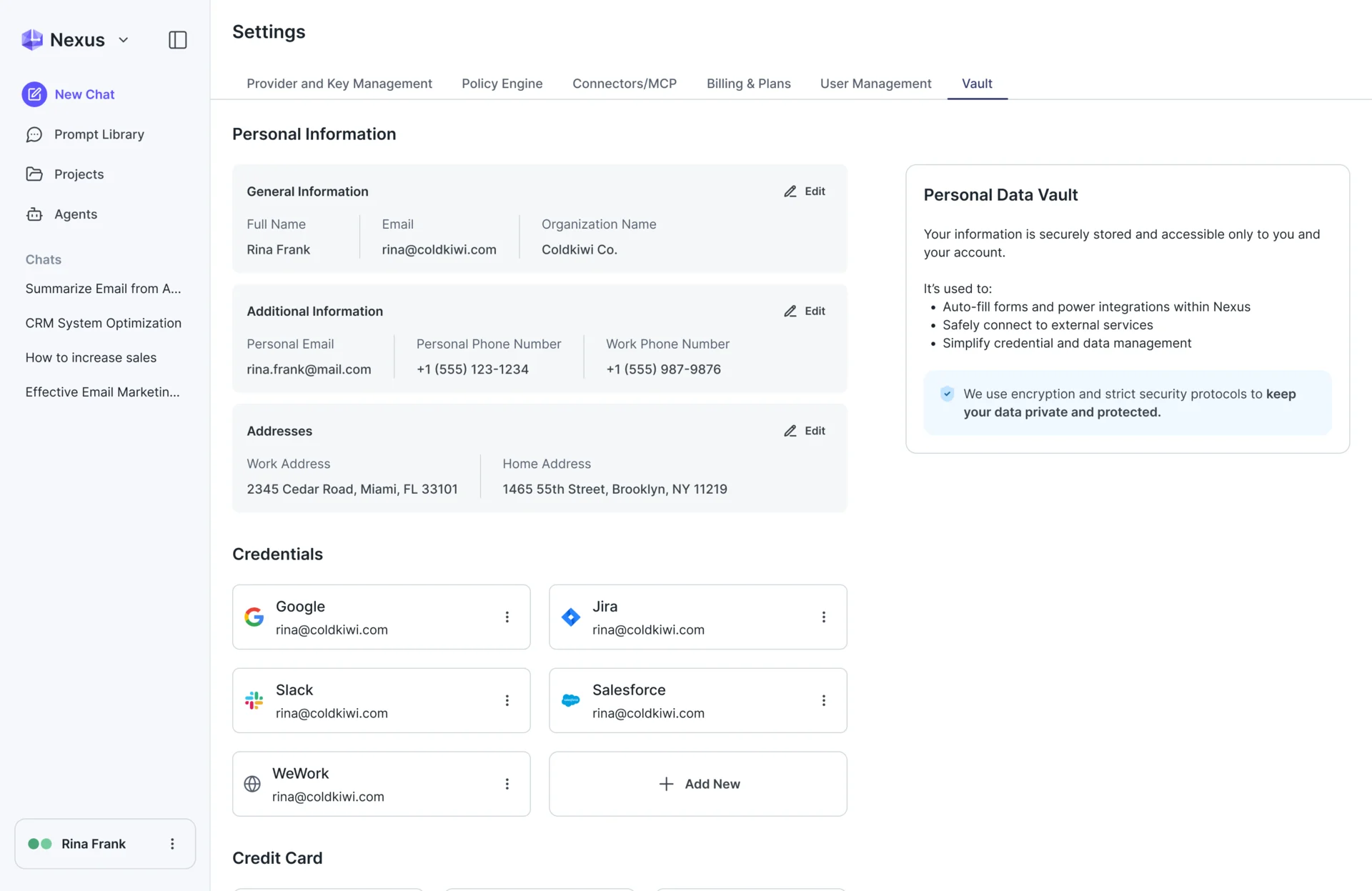This screenshot has width=1372, height=891.
Task: Open Slack credential three-dot menu
Action: click(x=507, y=700)
